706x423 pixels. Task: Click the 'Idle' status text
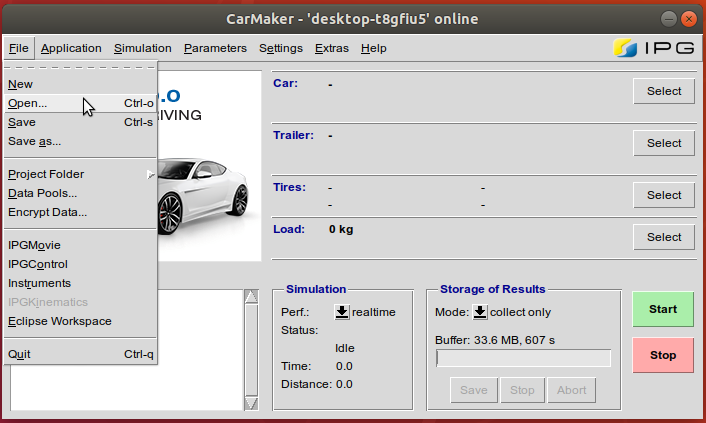click(x=344, y=348)
